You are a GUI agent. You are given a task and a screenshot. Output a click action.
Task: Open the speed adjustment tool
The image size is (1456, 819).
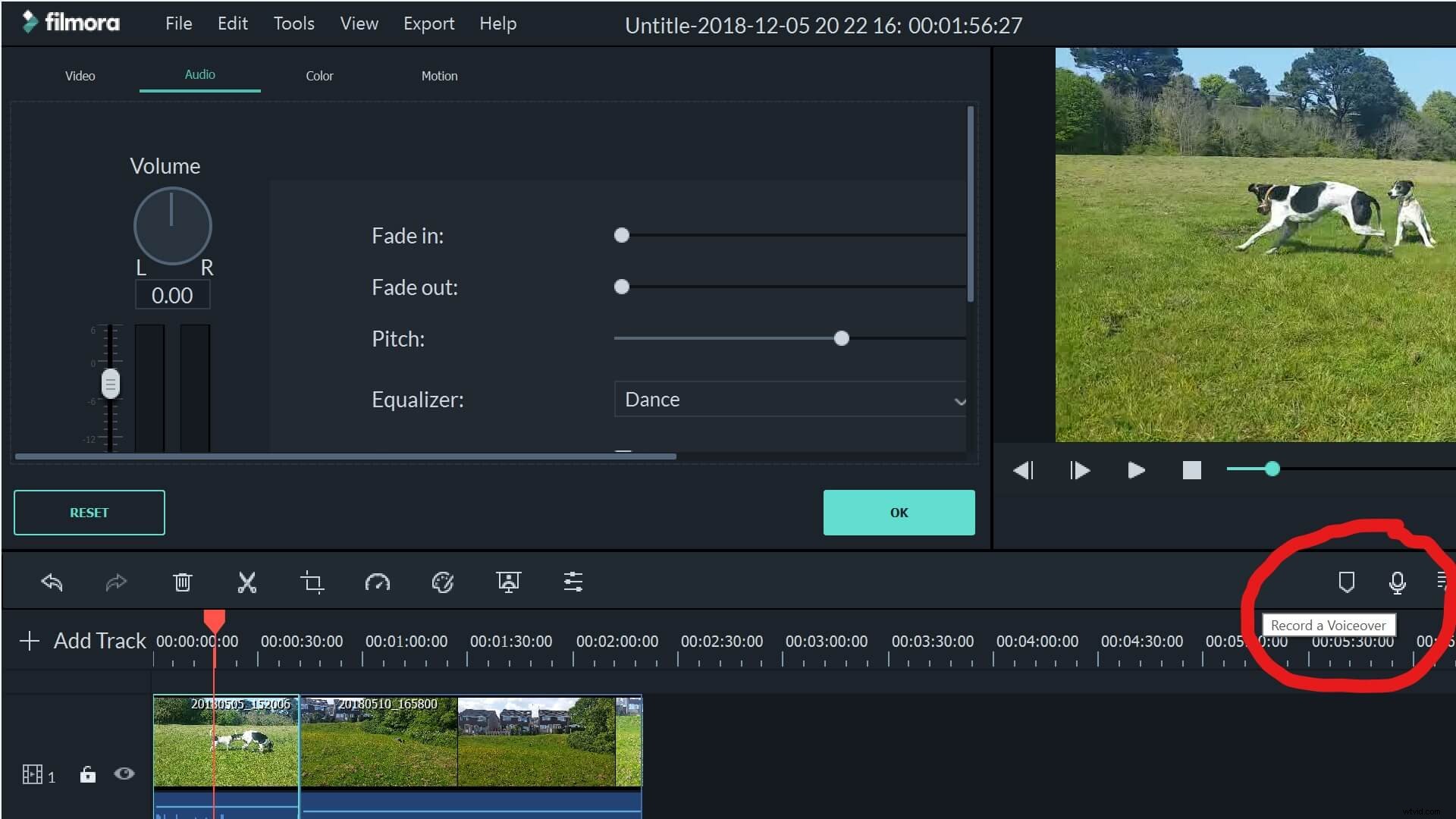(377, 582)
